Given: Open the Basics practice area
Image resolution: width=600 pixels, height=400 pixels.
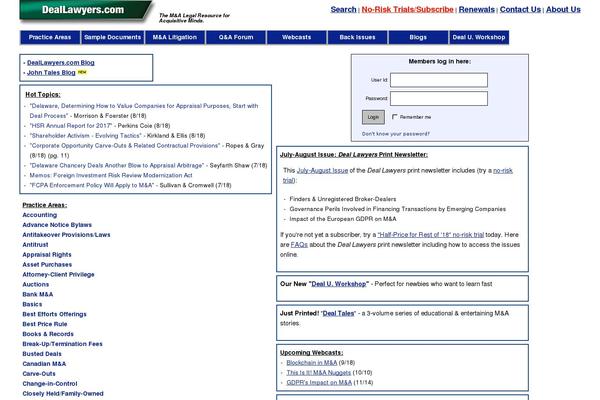Looking at the screenshot, I should [x=32, y=305].
